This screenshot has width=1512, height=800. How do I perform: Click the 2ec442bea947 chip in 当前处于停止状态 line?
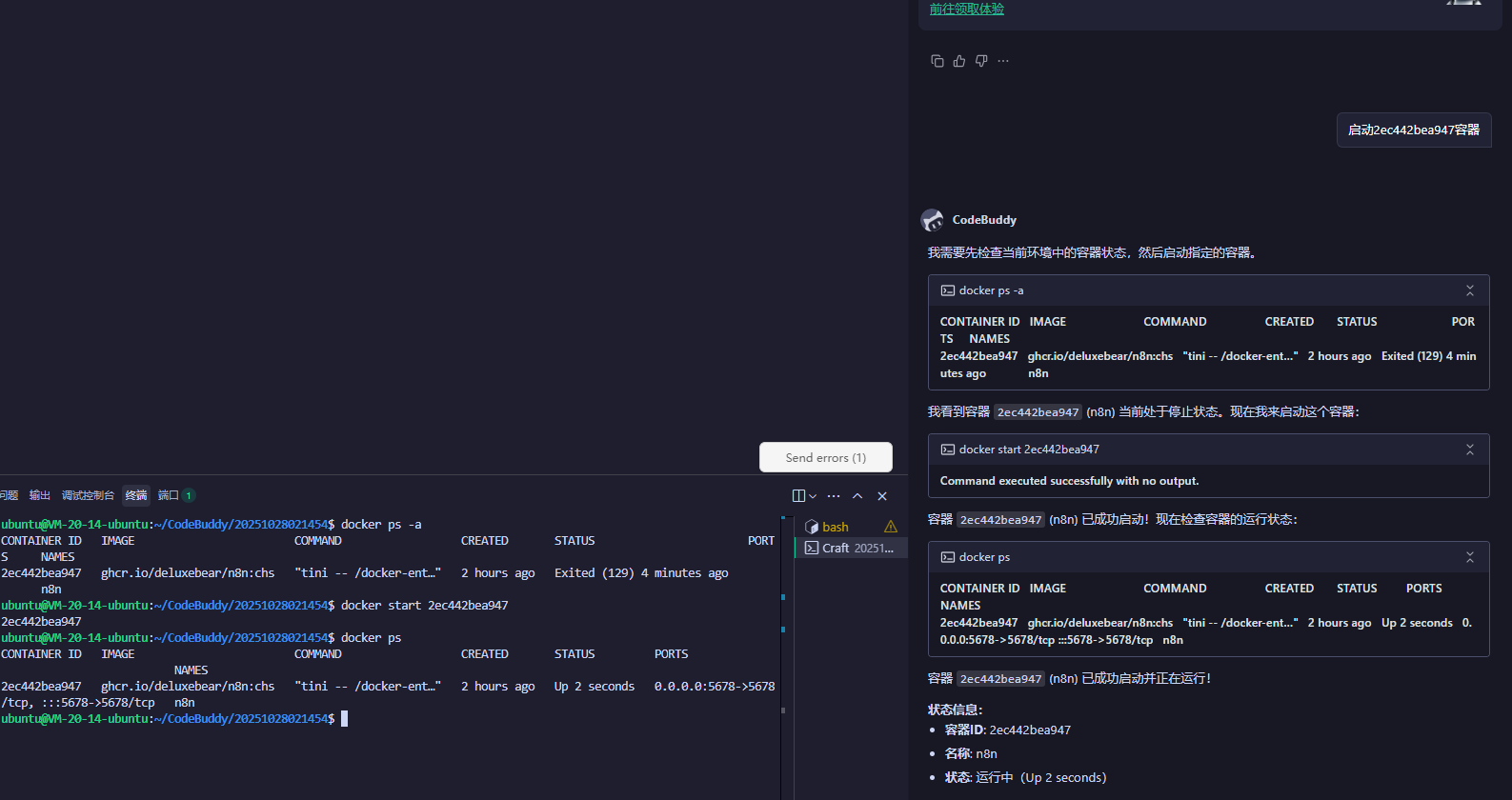1038,412
